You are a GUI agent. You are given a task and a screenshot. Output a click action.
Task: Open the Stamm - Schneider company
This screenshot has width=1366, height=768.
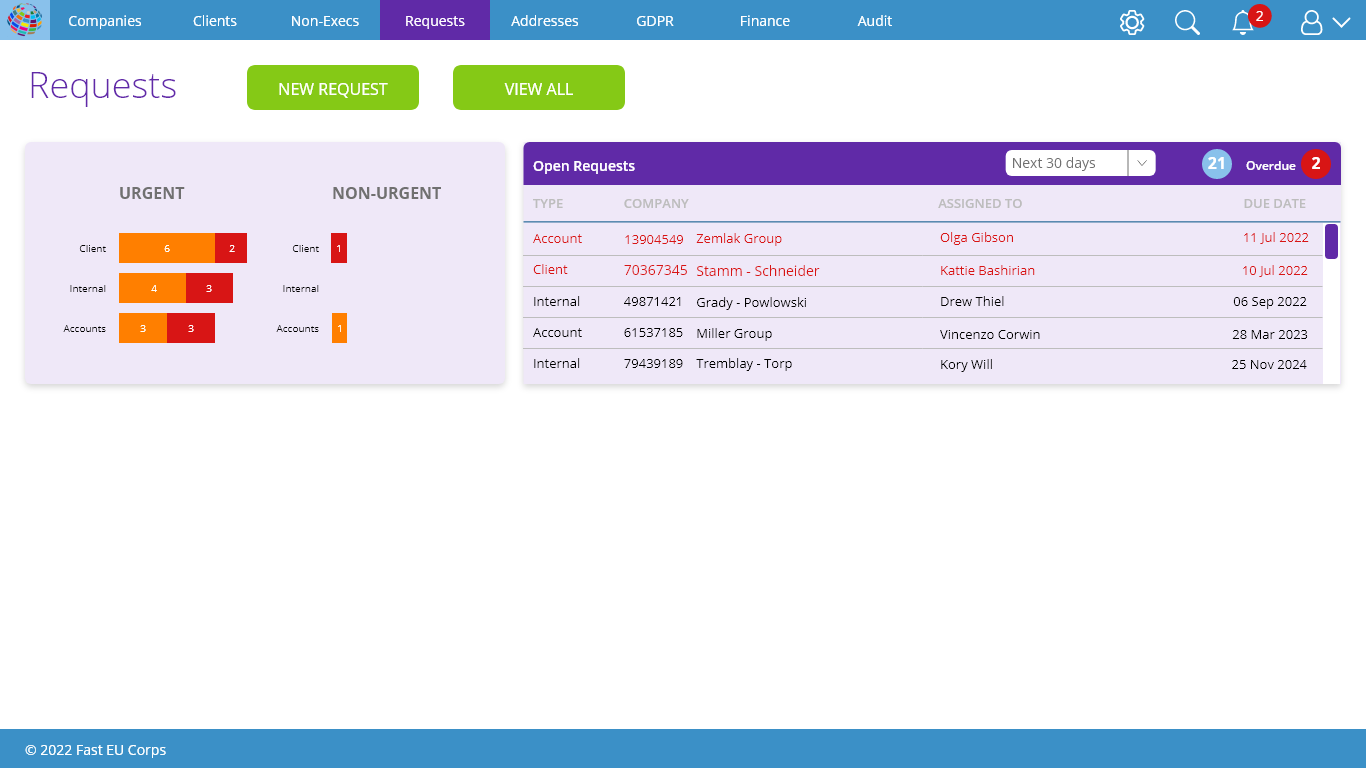(x=758, y=271)
